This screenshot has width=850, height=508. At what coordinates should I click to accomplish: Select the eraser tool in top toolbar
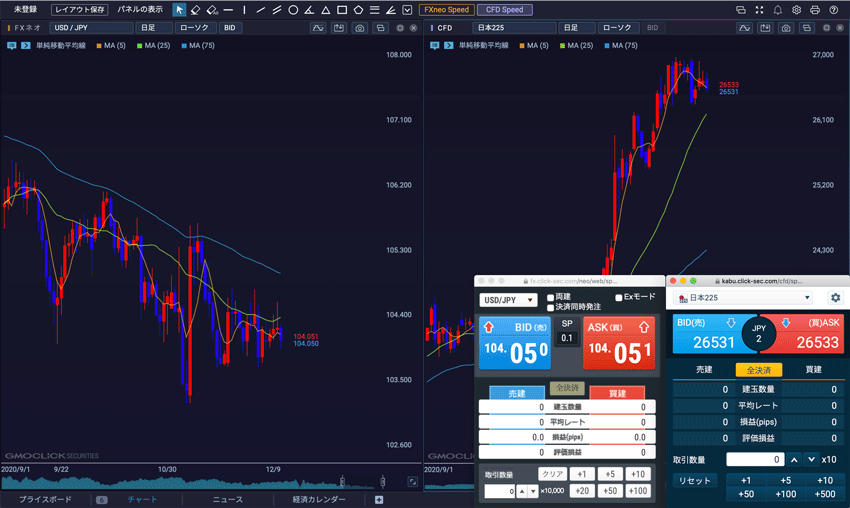(196, 10)
